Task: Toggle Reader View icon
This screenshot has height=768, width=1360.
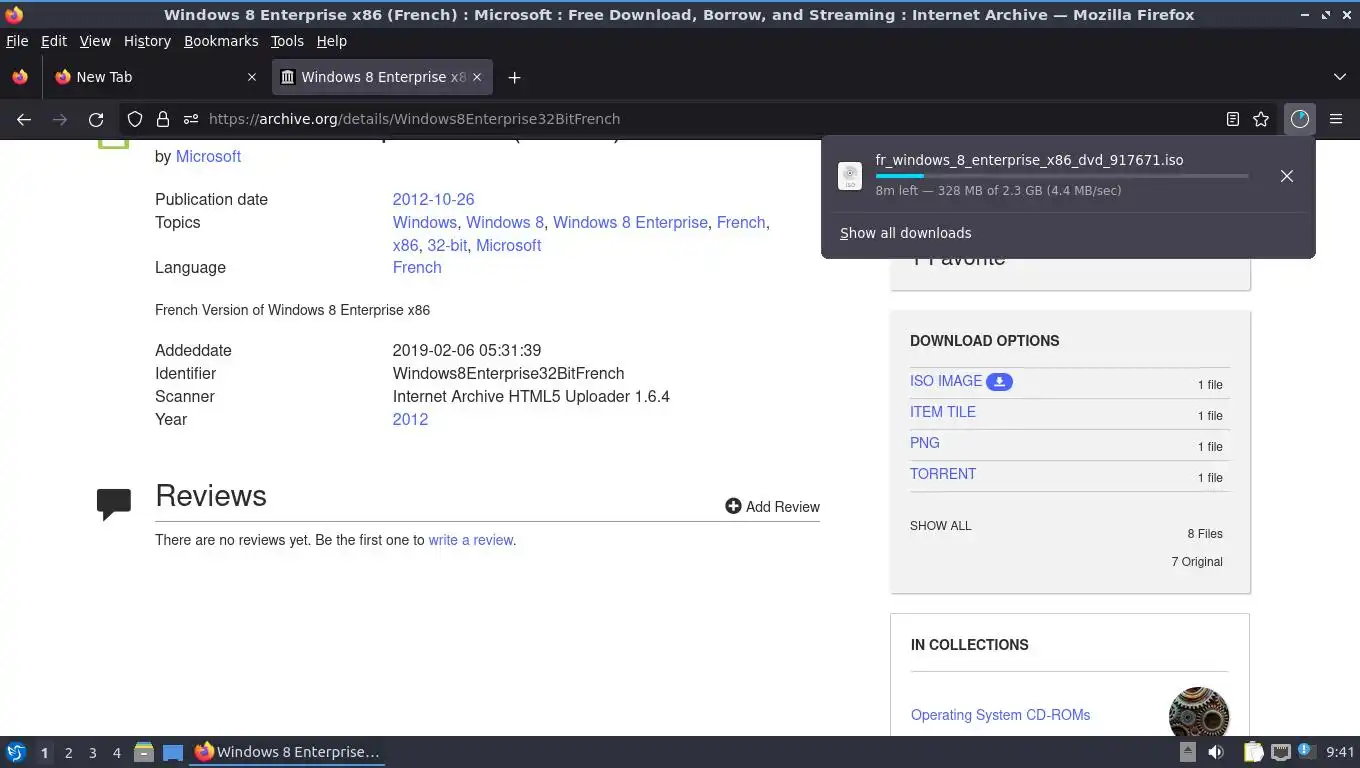Action: (x=1233, y=119)
